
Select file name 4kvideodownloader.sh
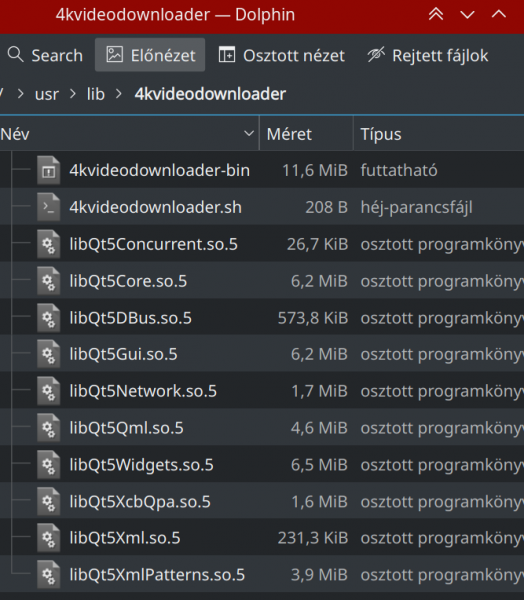coord(155,207)
